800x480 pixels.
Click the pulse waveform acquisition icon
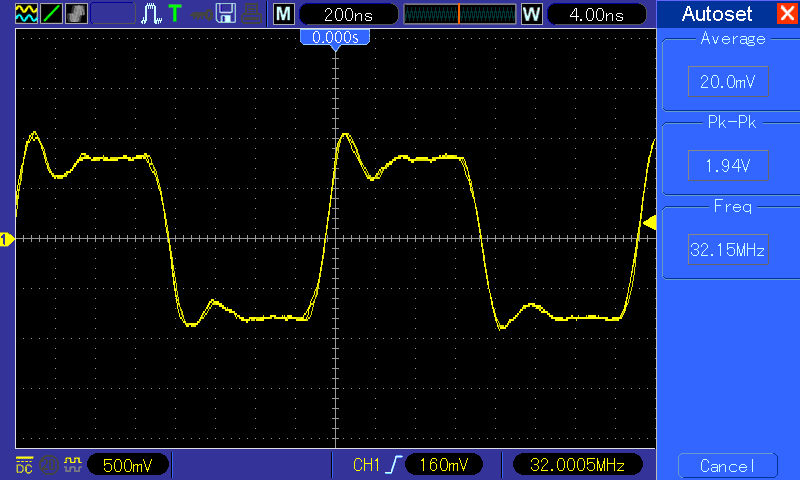click(x=151, y=13)
